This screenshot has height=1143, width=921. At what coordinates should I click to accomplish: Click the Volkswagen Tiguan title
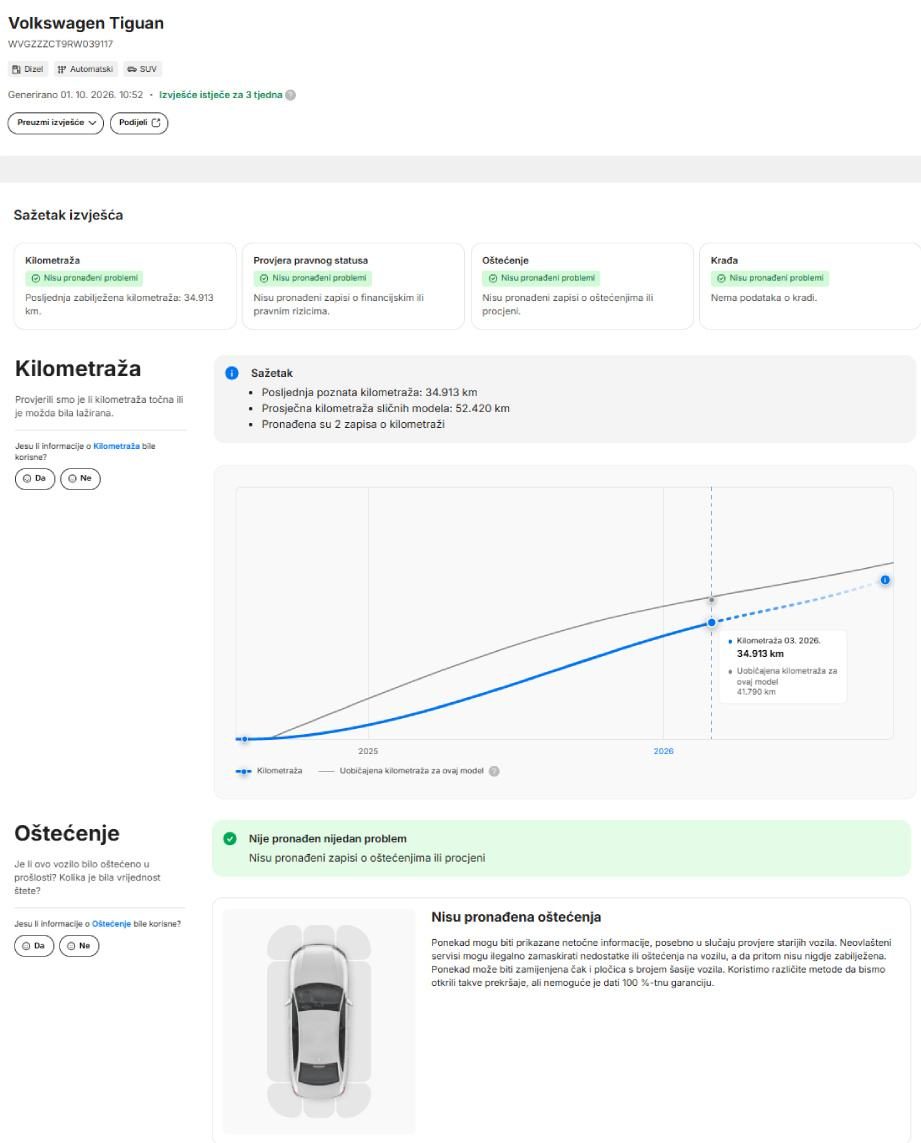tap(86, 23)
